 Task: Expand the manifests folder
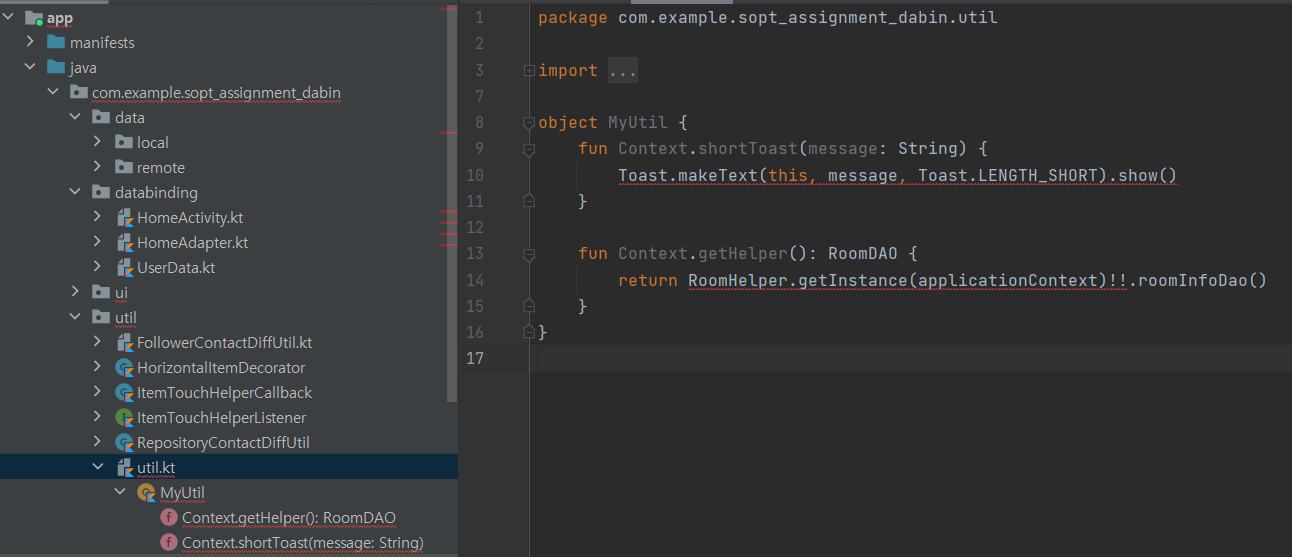tap(31, 42)
